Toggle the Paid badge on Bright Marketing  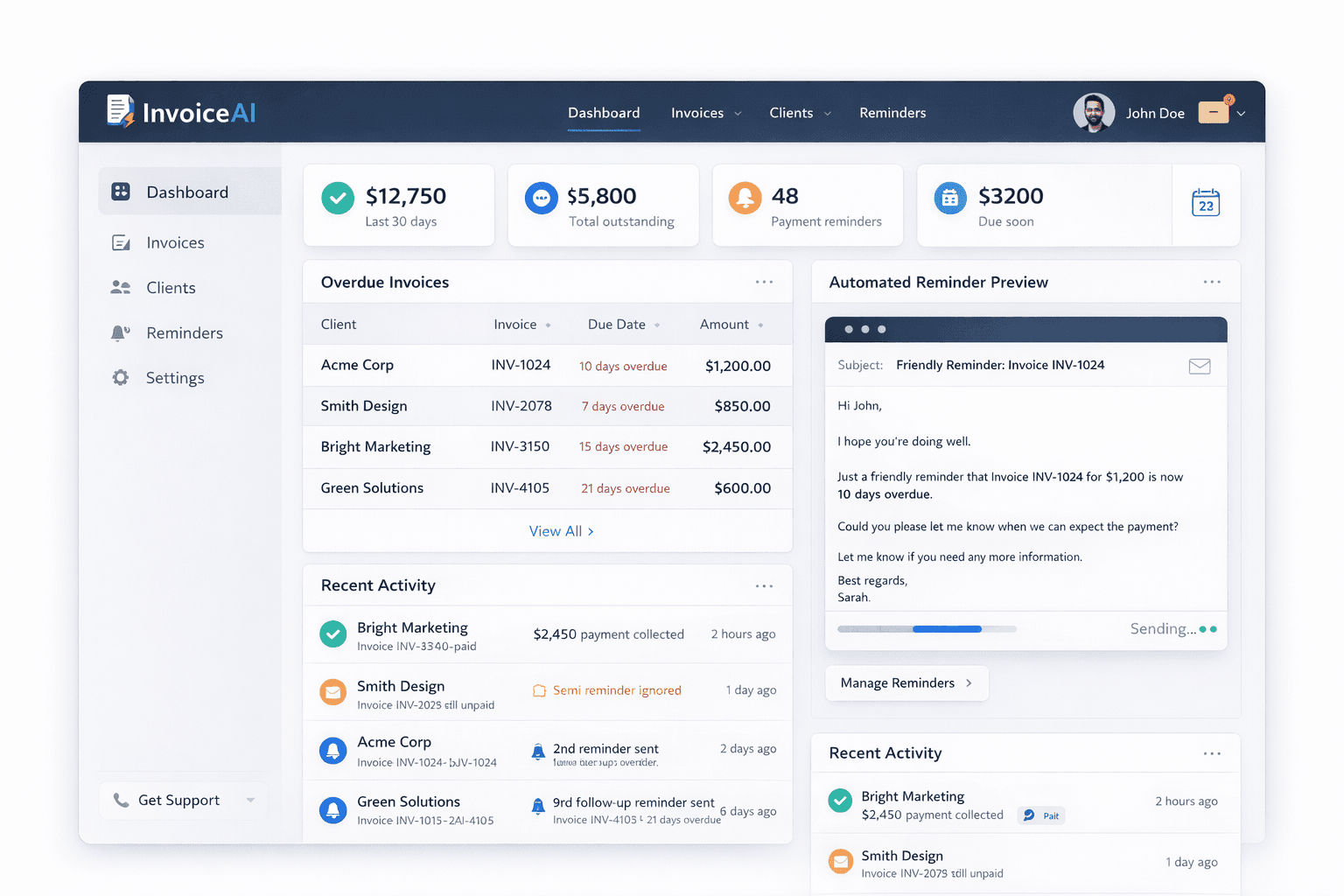point(1040,815)
